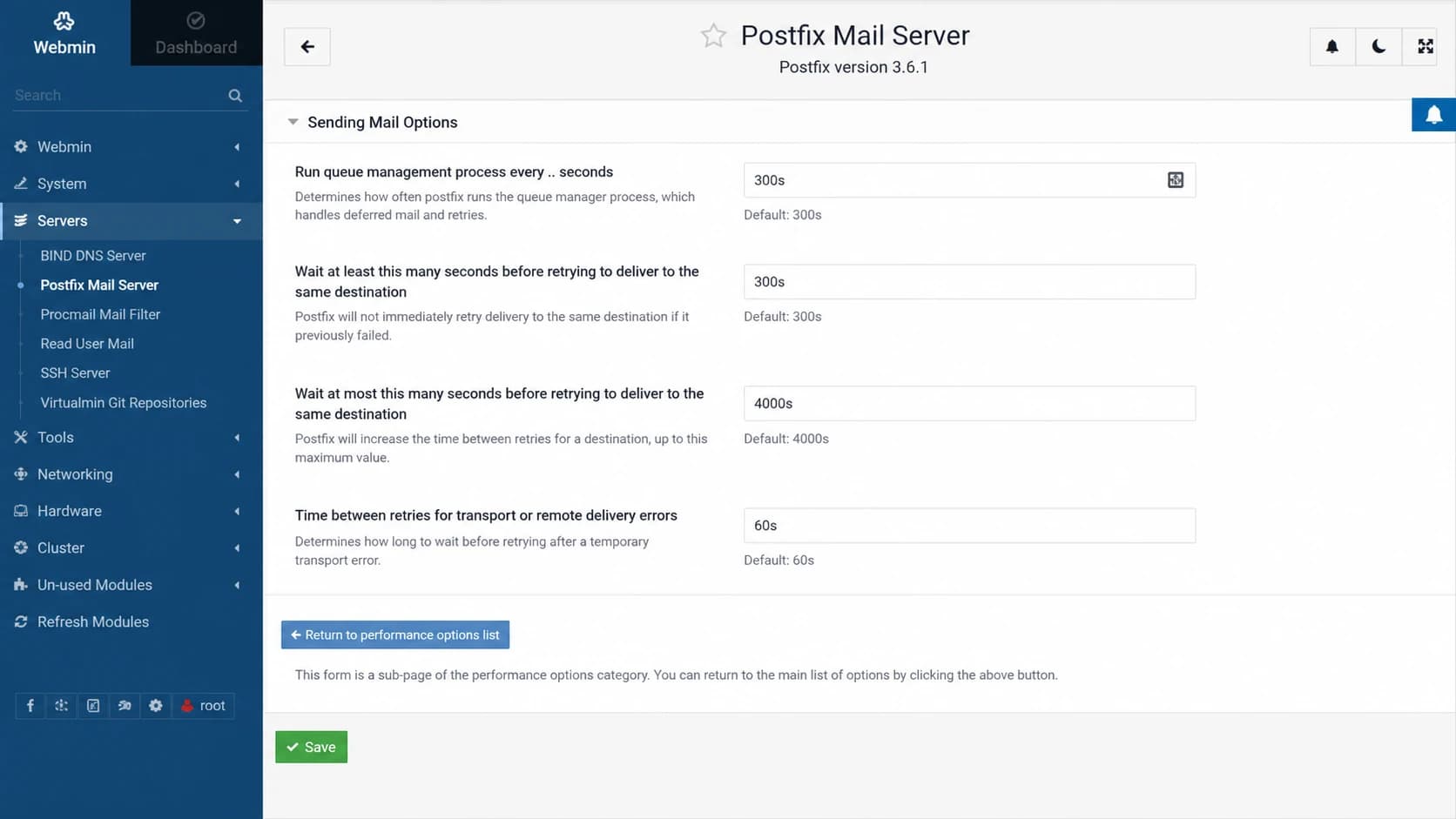Click the Refresh Modules circular arrows icon
1456x819 pixels.
(21, 622)
